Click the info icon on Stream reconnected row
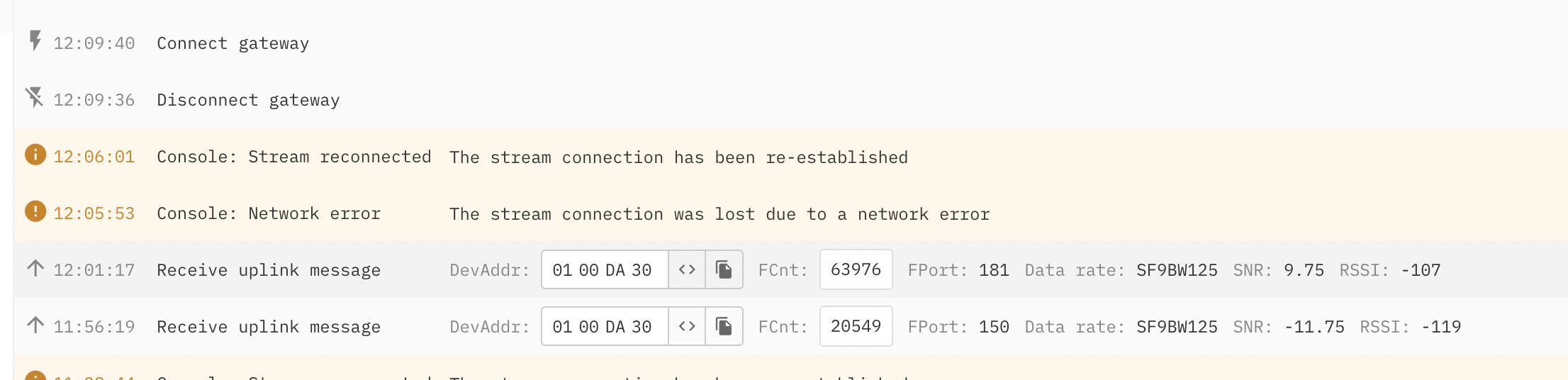 pos(35,155)
